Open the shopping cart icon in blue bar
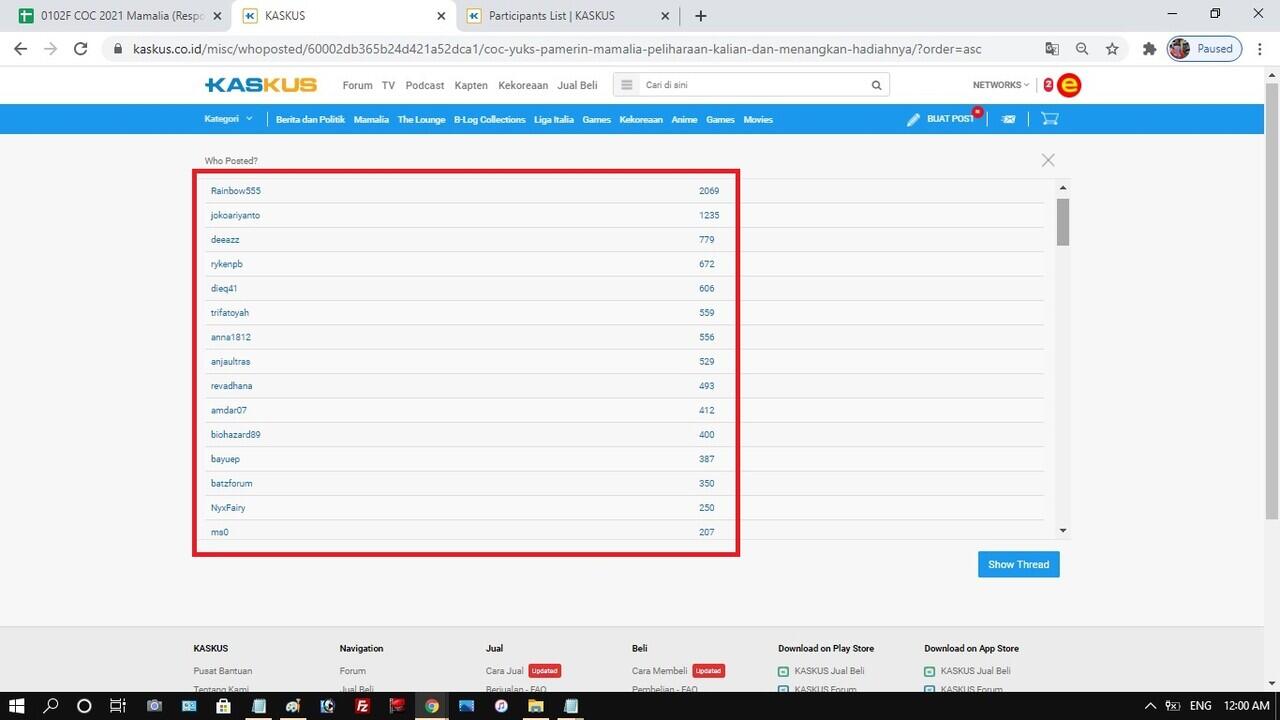 [x=1049, y=119]
